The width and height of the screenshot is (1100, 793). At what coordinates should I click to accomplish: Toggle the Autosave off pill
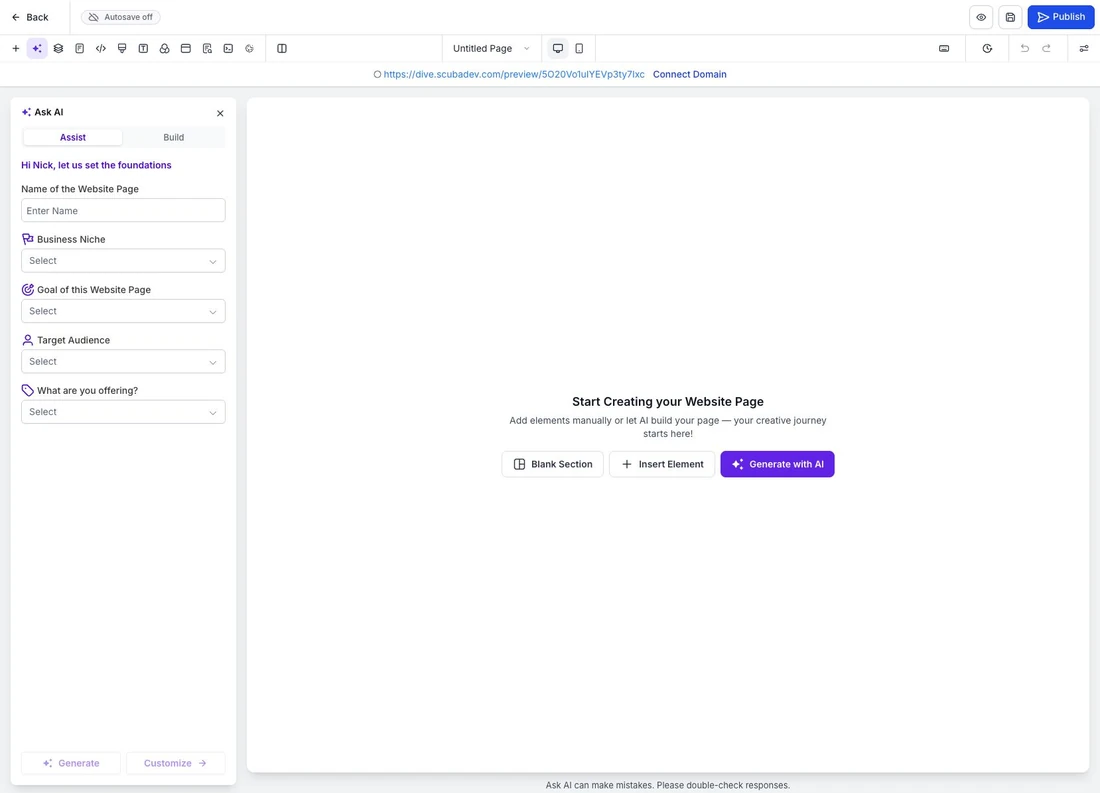[x=121, y=17]
